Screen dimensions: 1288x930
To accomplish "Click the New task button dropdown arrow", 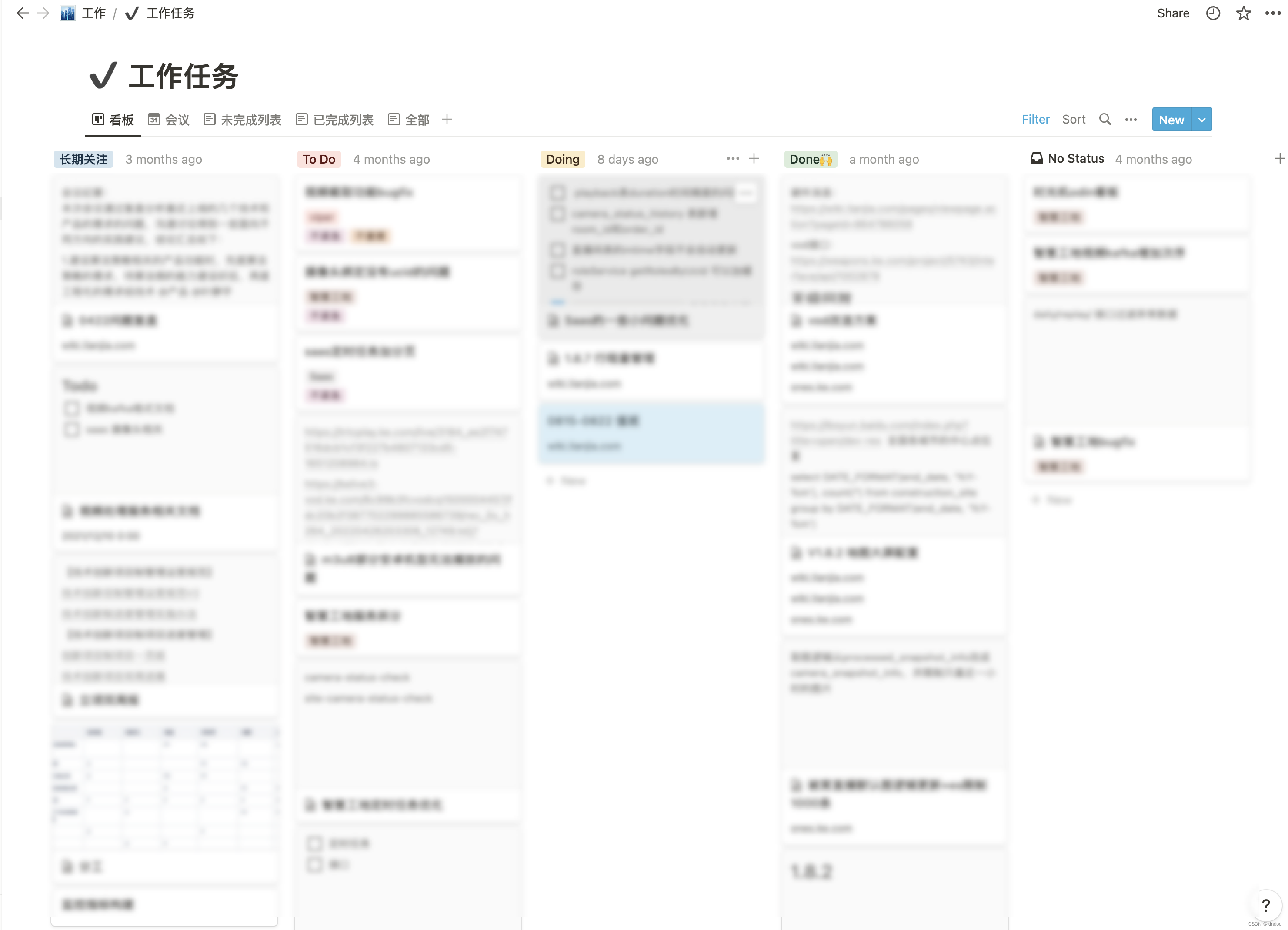I will point(1200,119).
